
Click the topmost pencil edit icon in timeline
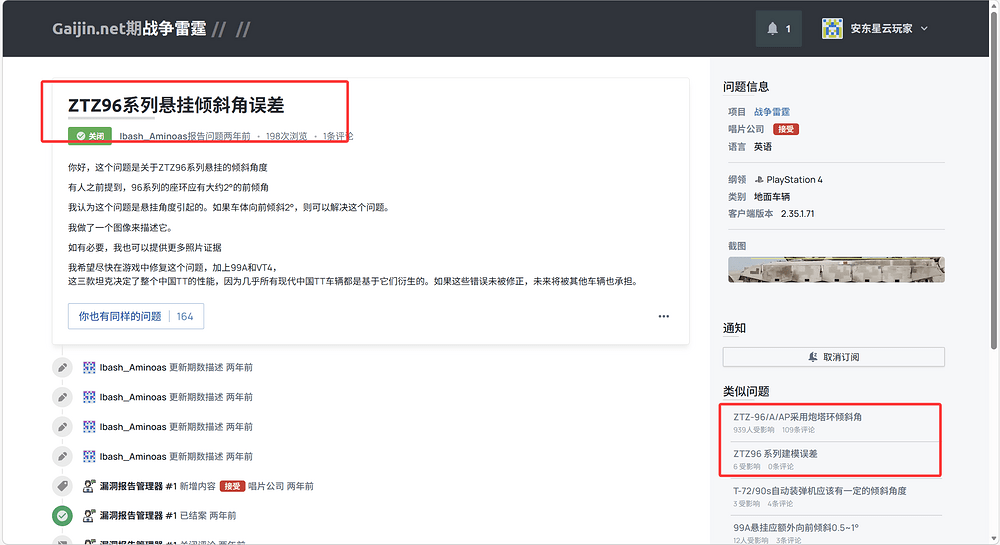tap(63, 367)
